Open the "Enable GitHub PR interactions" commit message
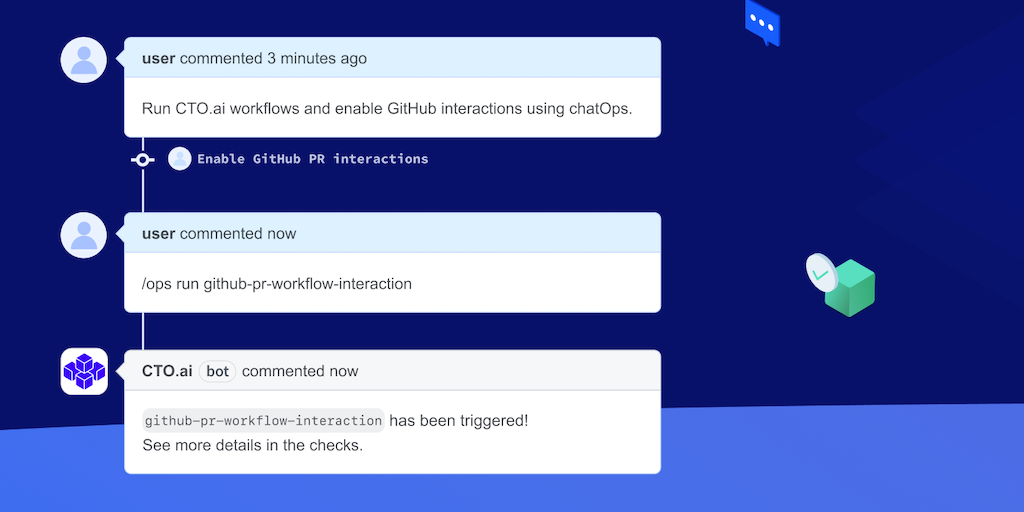1024x512 pixels. 312,159
